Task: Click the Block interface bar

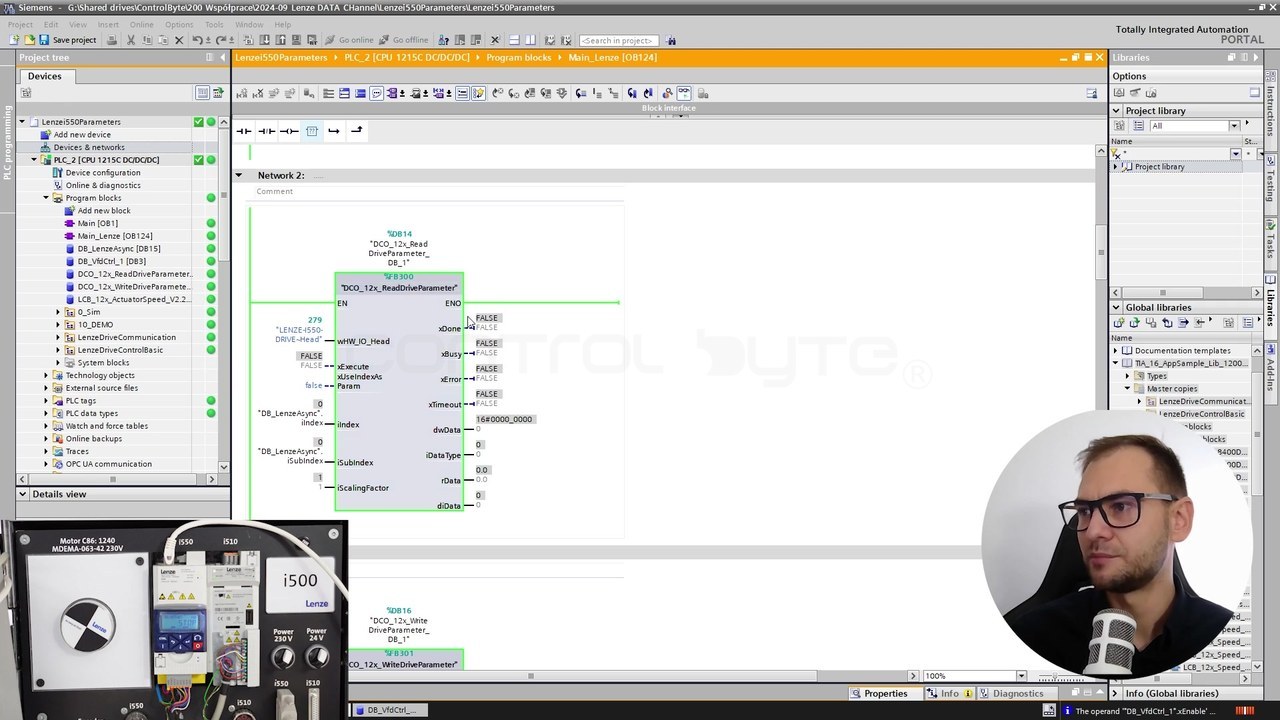Action: [668, 108]
